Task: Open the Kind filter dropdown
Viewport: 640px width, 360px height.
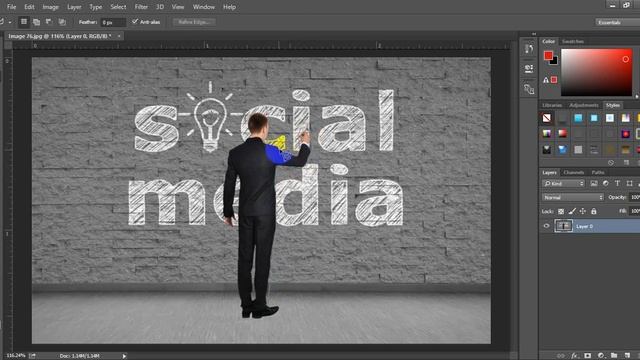Action: pos(564,184)
